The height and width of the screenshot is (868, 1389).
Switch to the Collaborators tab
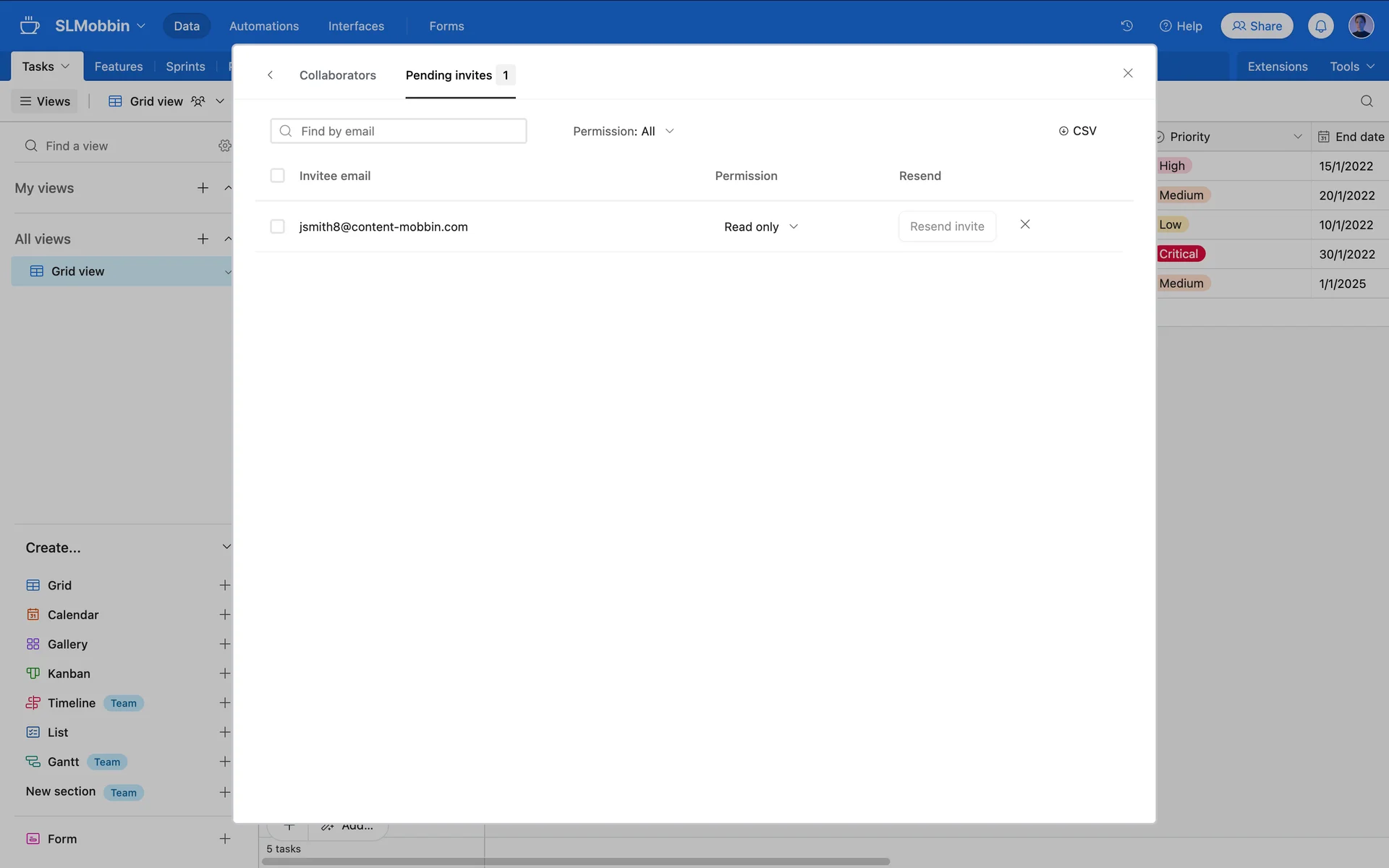point(337,75)
